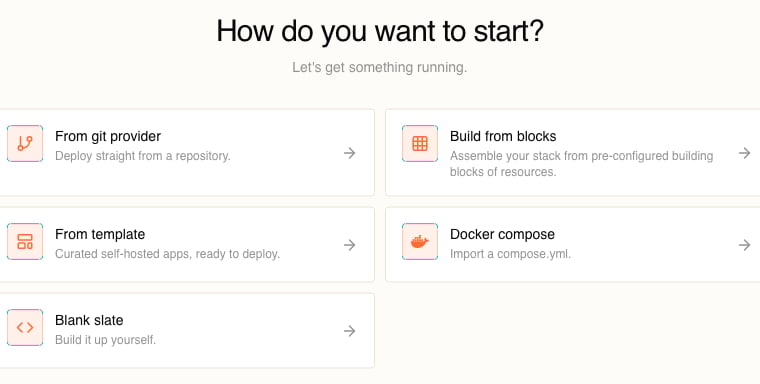
Task: Click 'How do you want to start?' heading
Action: [380, 31]
